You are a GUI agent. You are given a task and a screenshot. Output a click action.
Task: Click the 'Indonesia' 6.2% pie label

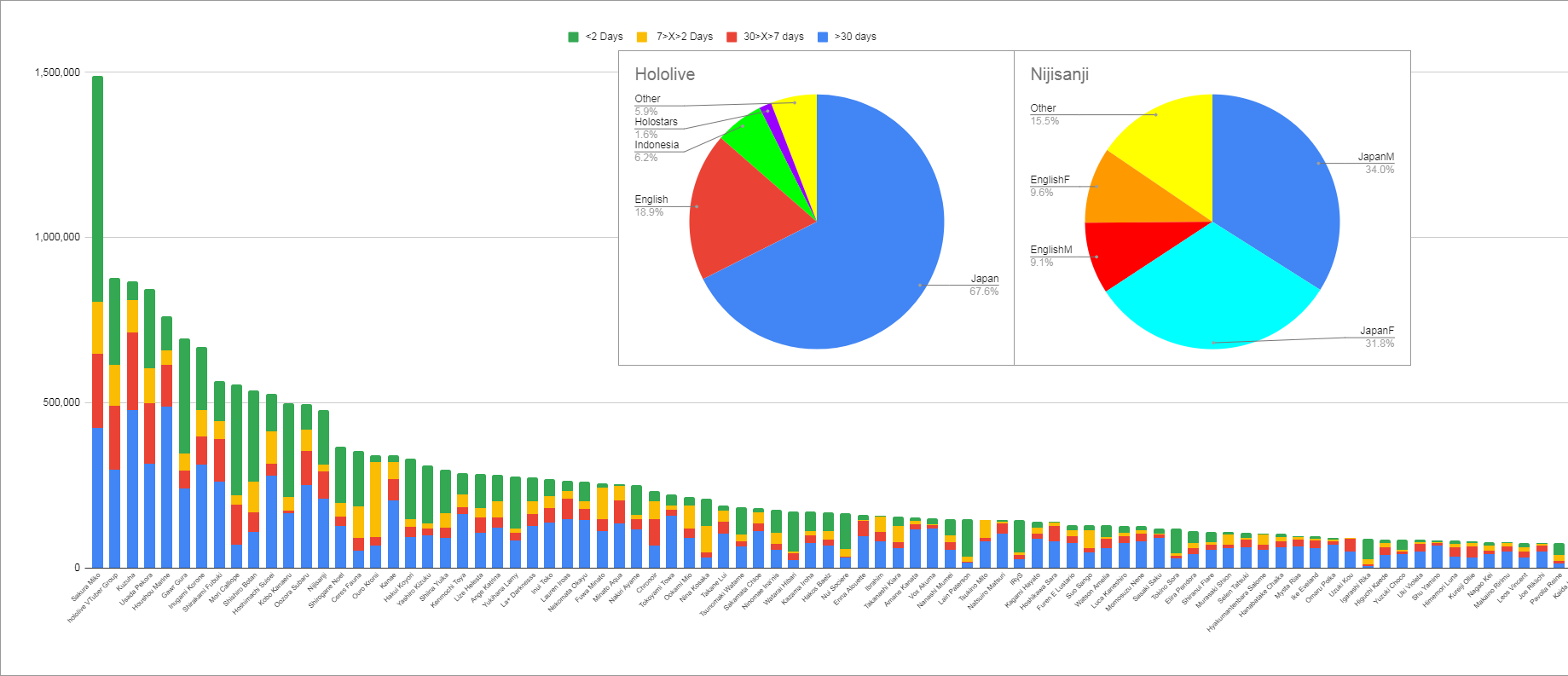pyautogui.click(x=657, y=151)
